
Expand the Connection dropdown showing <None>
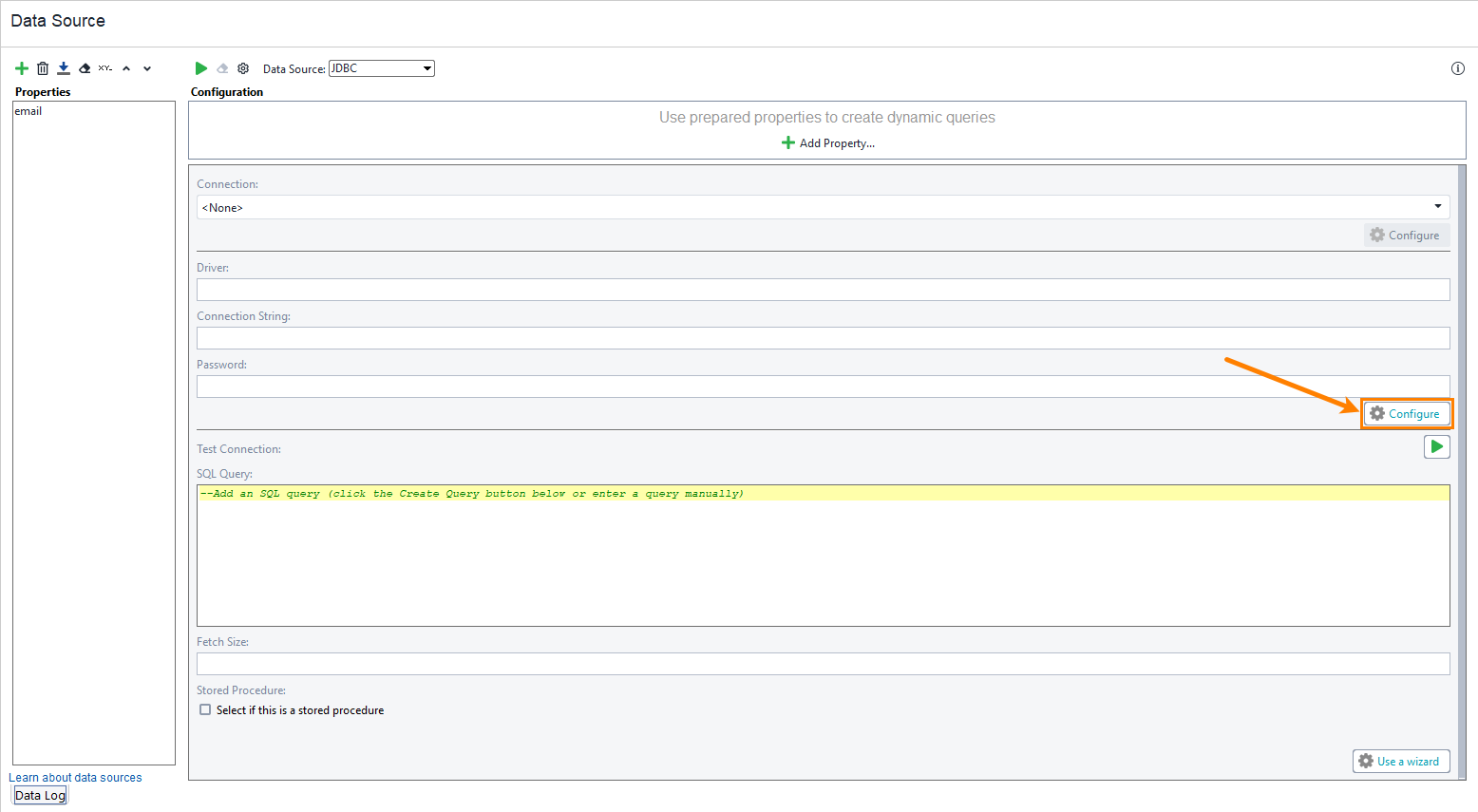1438,206
